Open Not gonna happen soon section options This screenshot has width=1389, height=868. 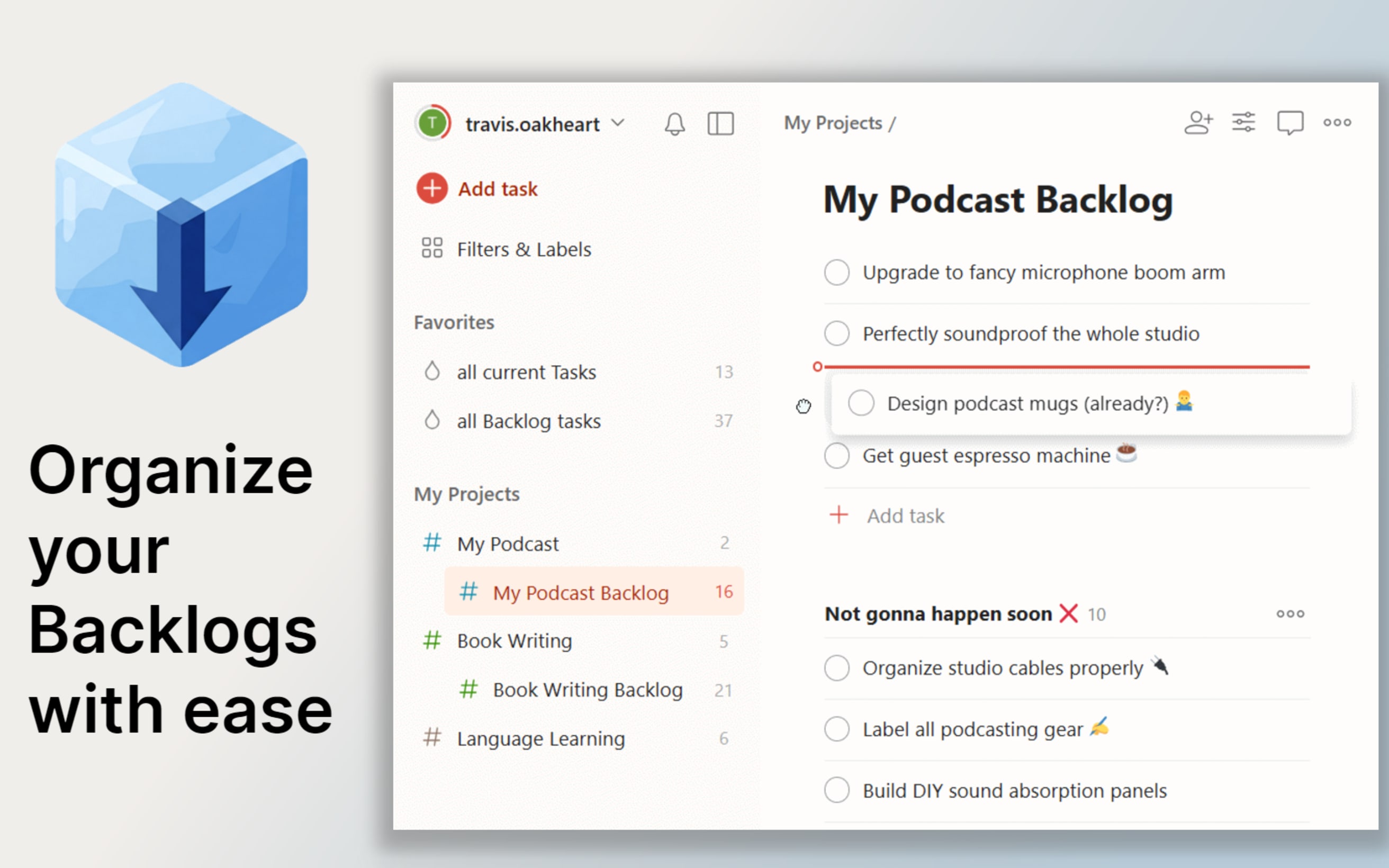[x=1289, y=613]
